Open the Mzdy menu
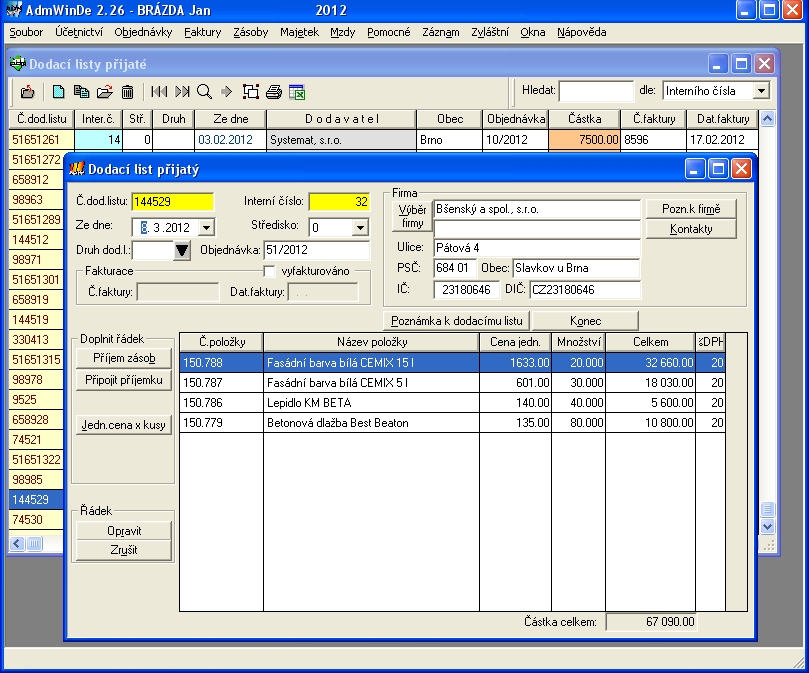 tap(343, 32)
